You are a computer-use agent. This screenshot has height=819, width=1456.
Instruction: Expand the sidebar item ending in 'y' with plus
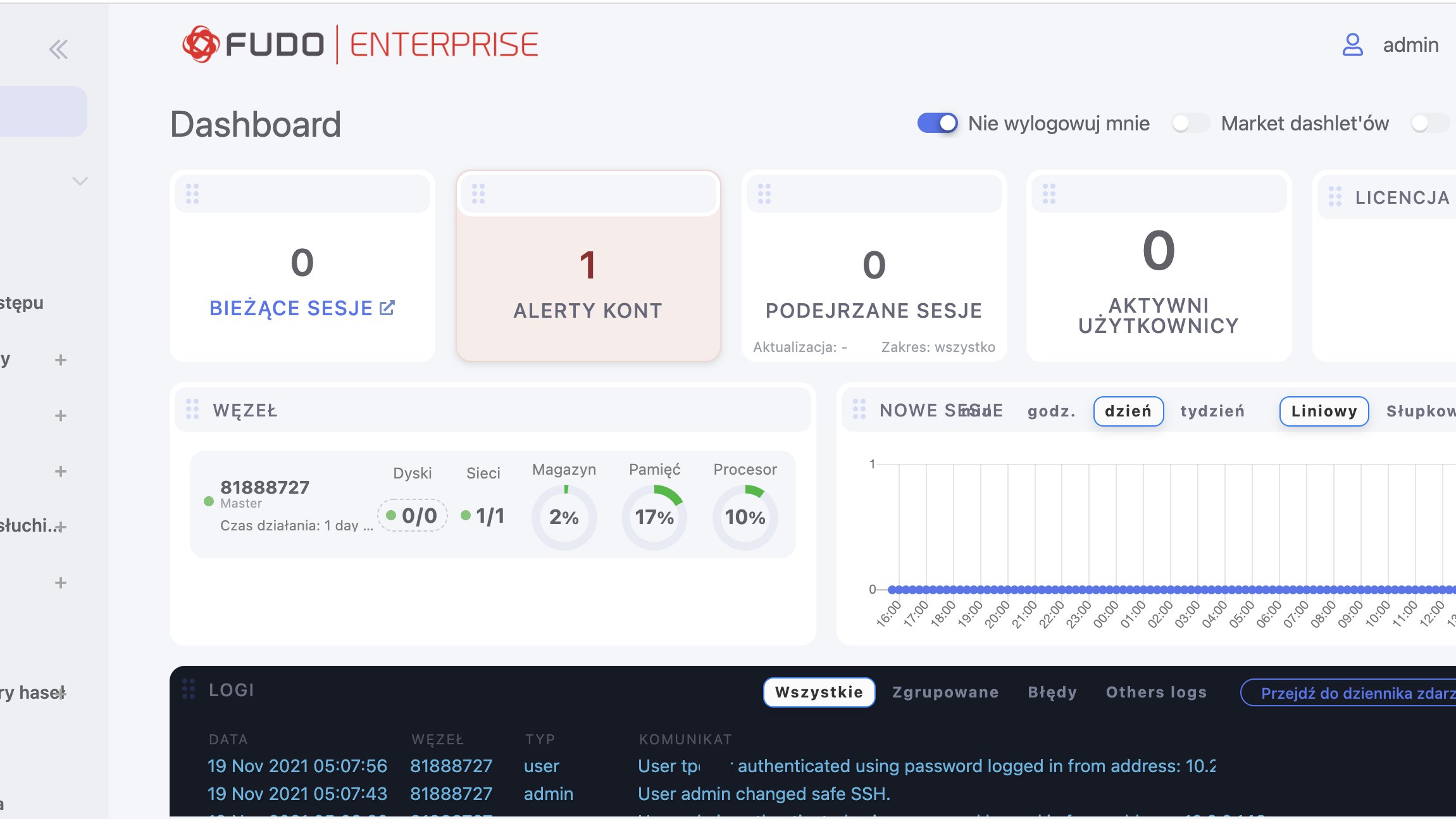click(61, 360)
